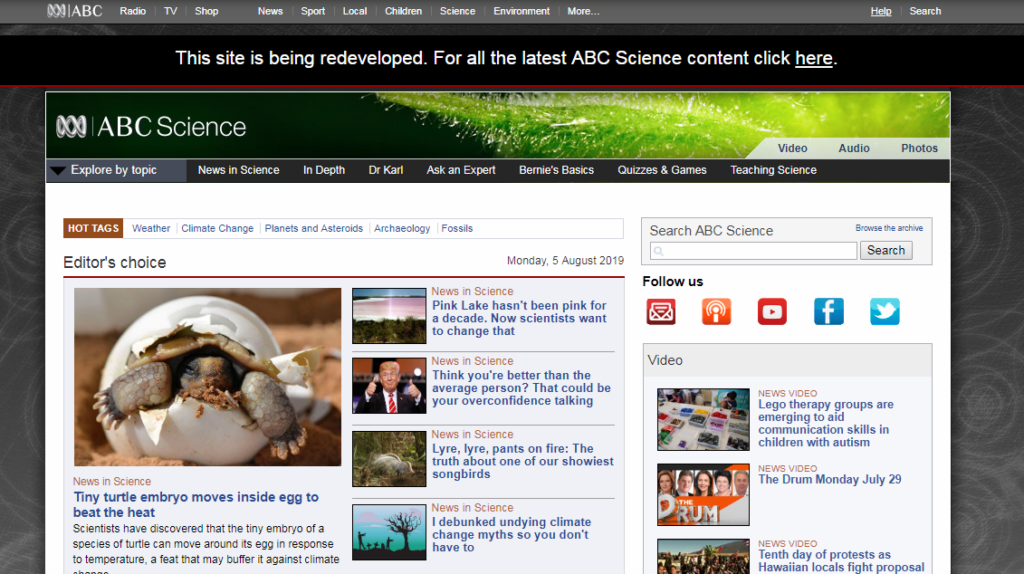
Task: Select the Climate Change hot tag
Action: (x=217, y=229)
